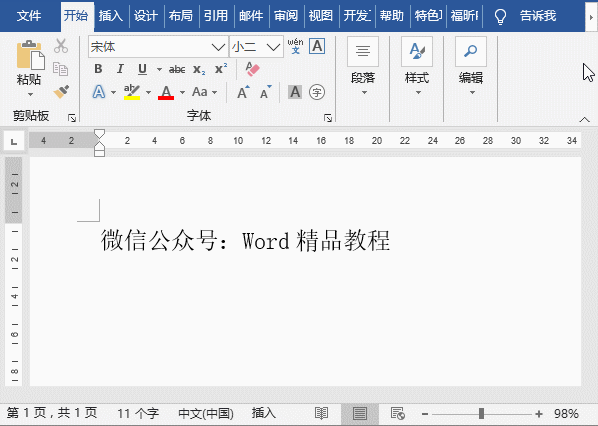Click the zoom out minus button
Viewport: 598px width, 426px height.
coord(425,414)
